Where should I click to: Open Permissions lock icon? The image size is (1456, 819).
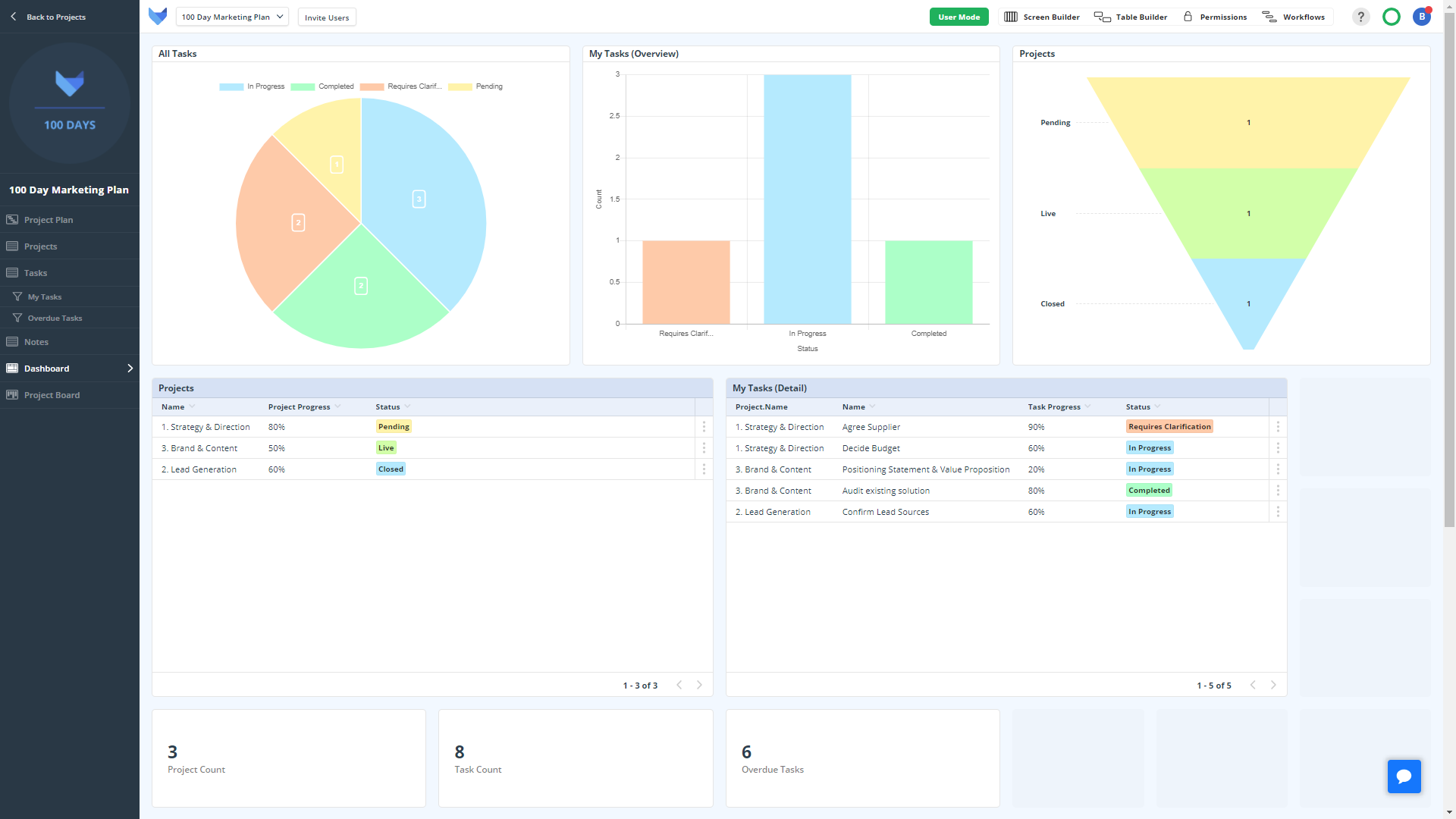1188,17
